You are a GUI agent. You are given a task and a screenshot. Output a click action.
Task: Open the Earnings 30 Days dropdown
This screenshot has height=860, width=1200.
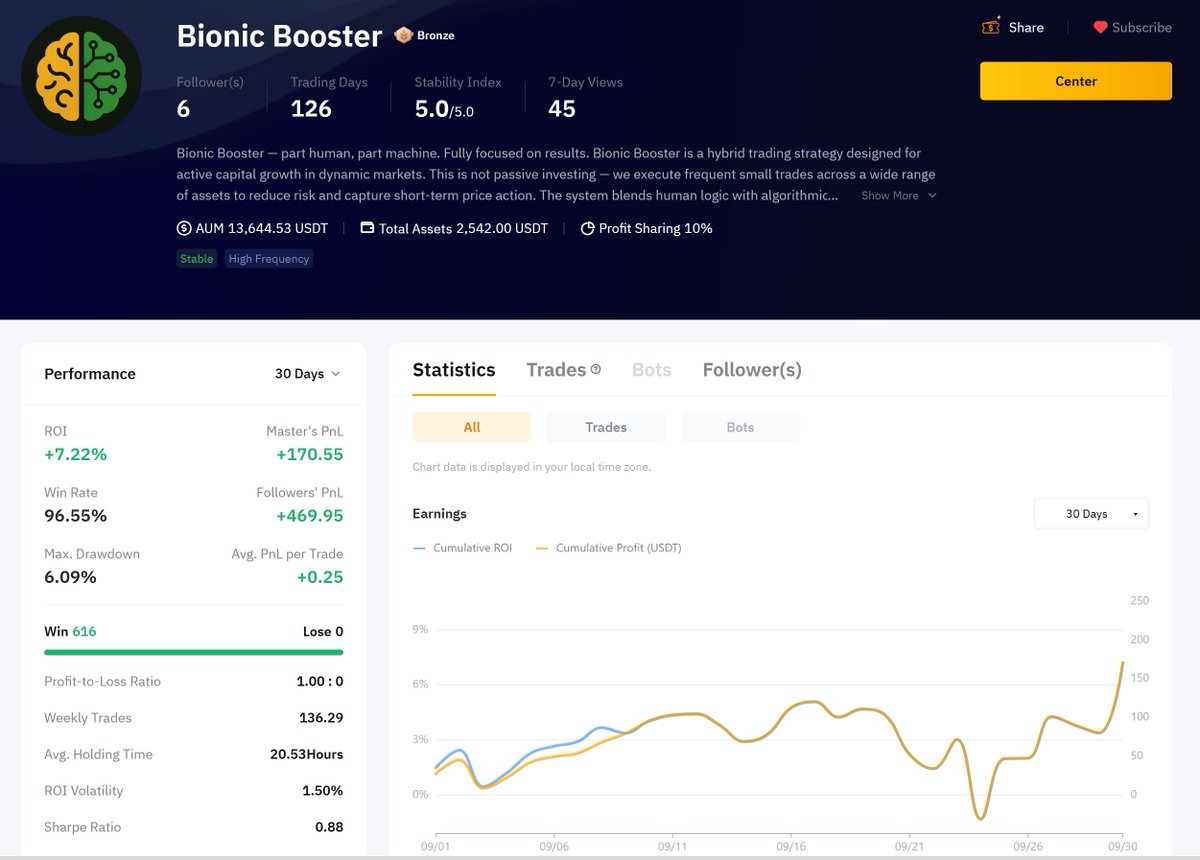pyautogui.click(x=1090, y=512)
